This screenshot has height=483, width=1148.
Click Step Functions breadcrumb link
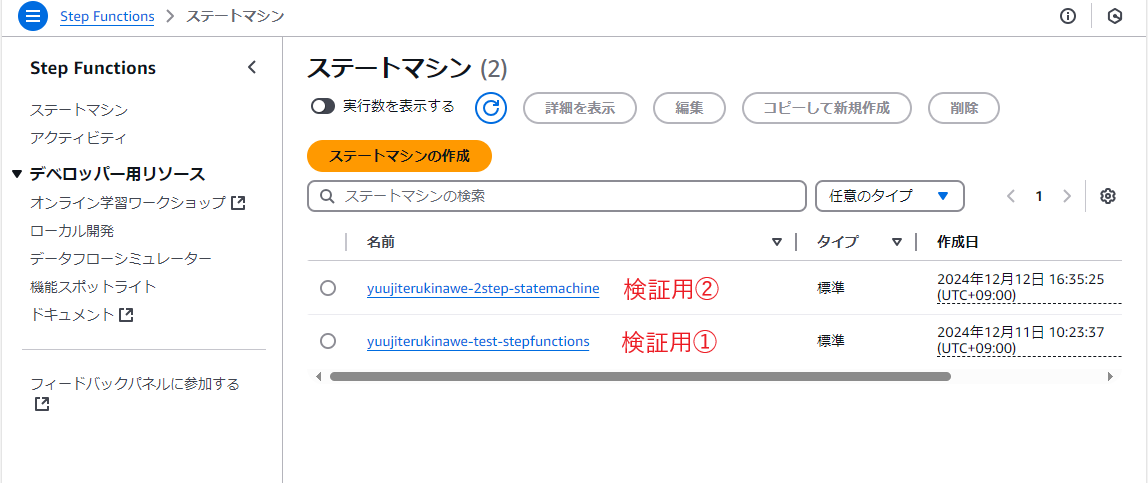[x=107, y=16]
